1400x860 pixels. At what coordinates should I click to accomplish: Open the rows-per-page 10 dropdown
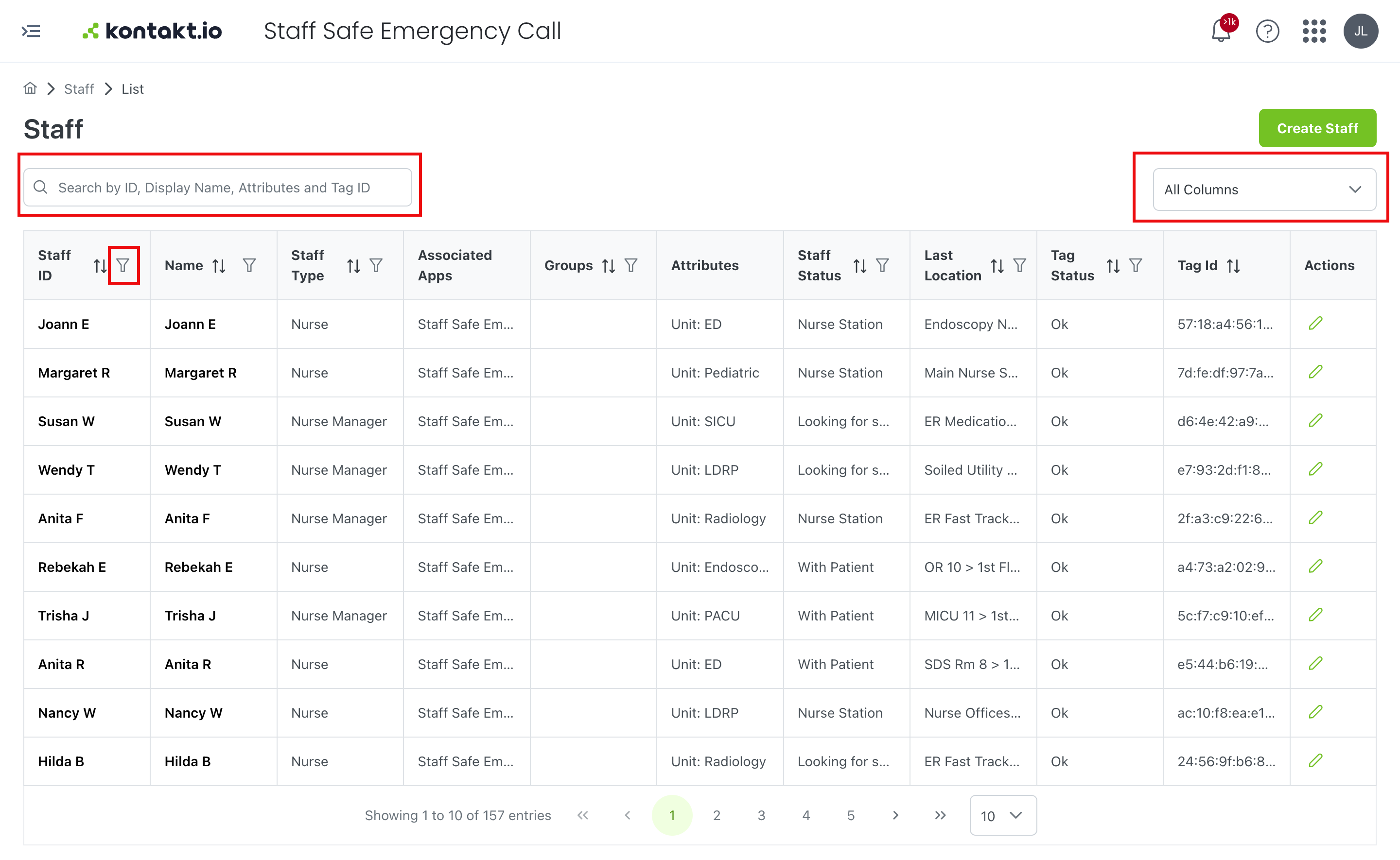click(1003, 816)
